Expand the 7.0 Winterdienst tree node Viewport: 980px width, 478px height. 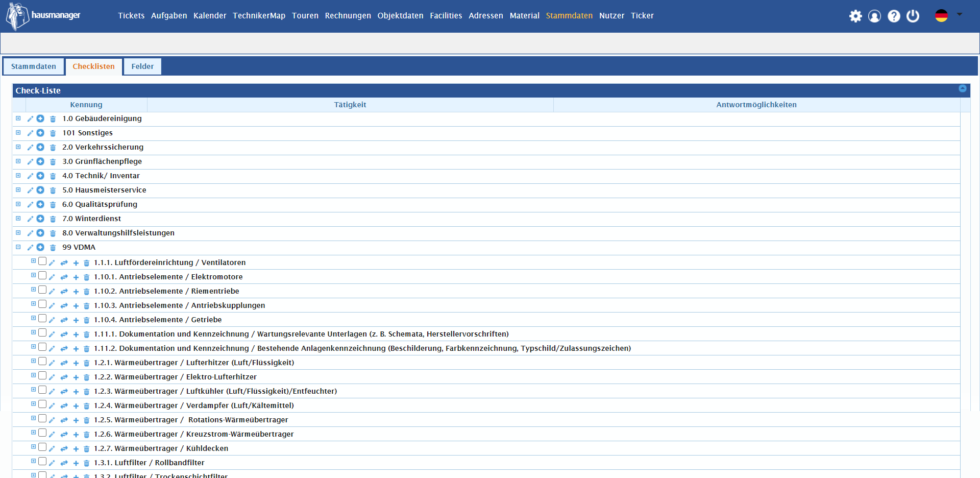(18, 218)
